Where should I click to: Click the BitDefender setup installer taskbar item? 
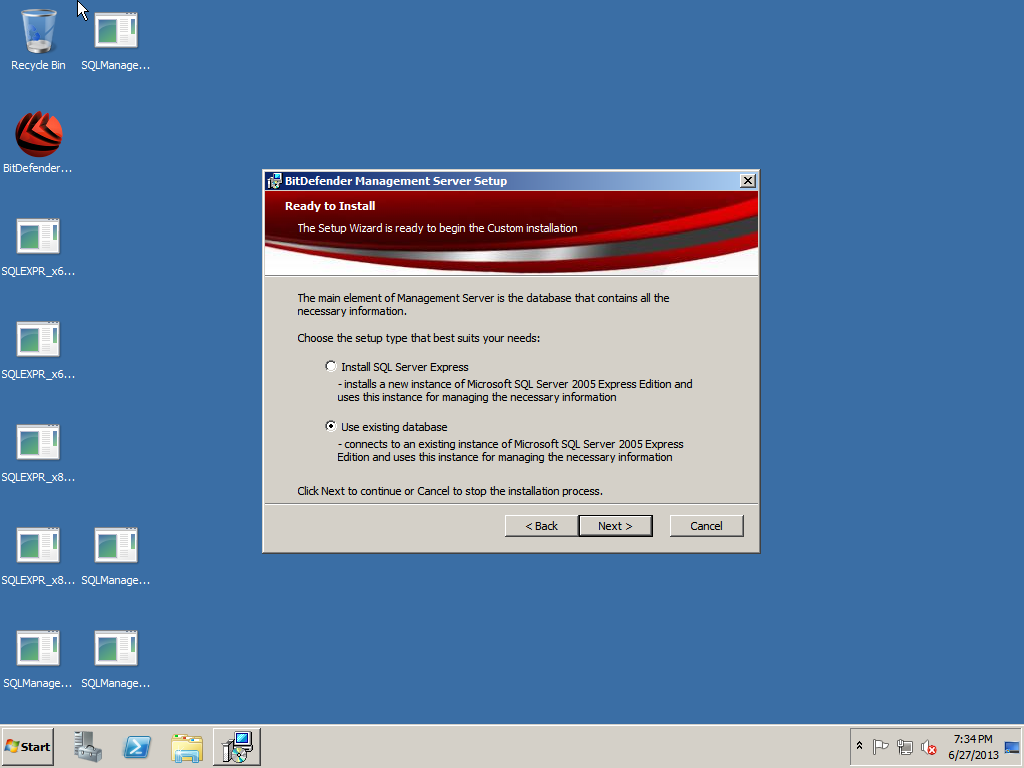(x=236, y=746)
